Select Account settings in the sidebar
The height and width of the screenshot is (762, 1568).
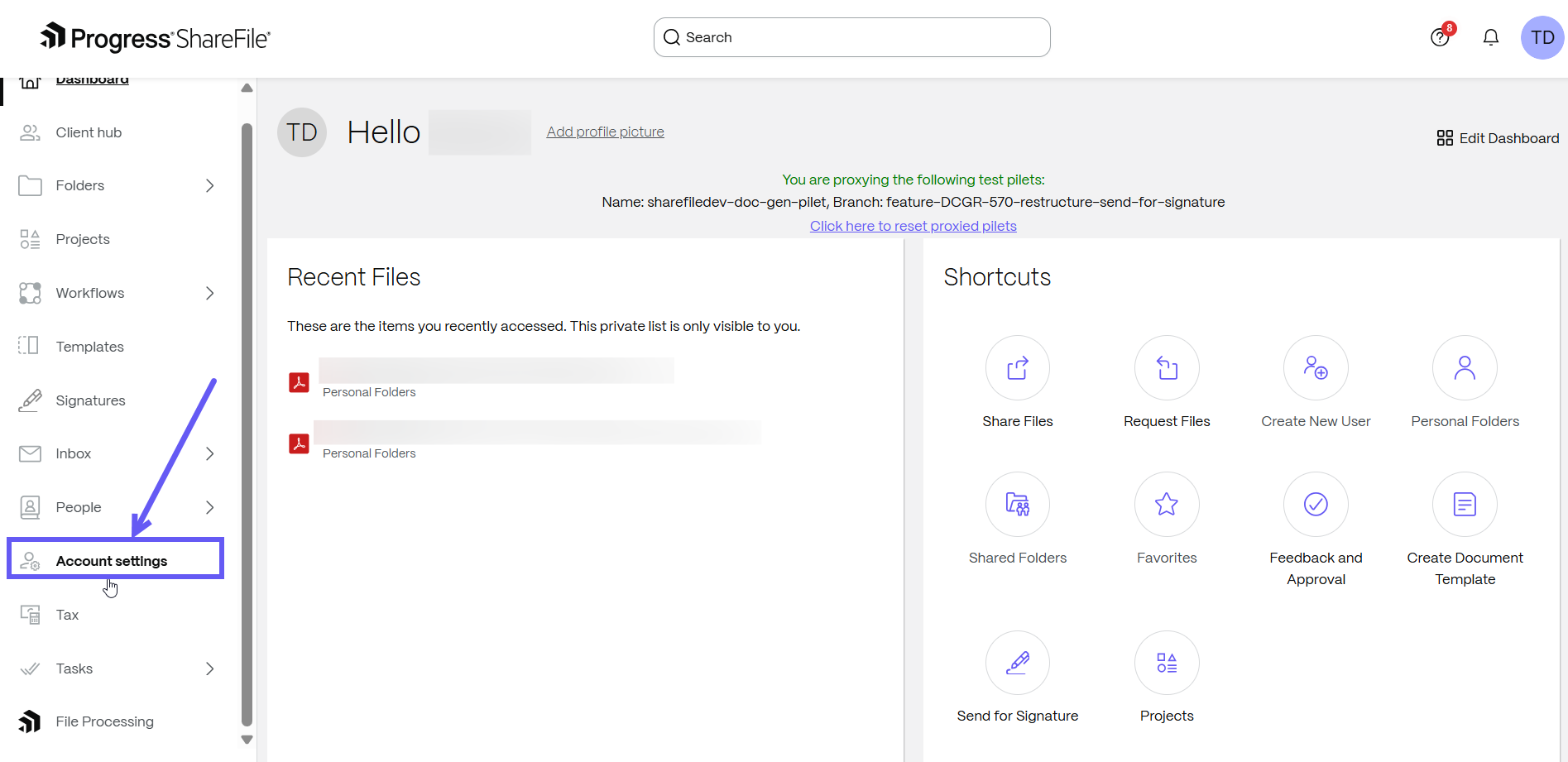110,560
